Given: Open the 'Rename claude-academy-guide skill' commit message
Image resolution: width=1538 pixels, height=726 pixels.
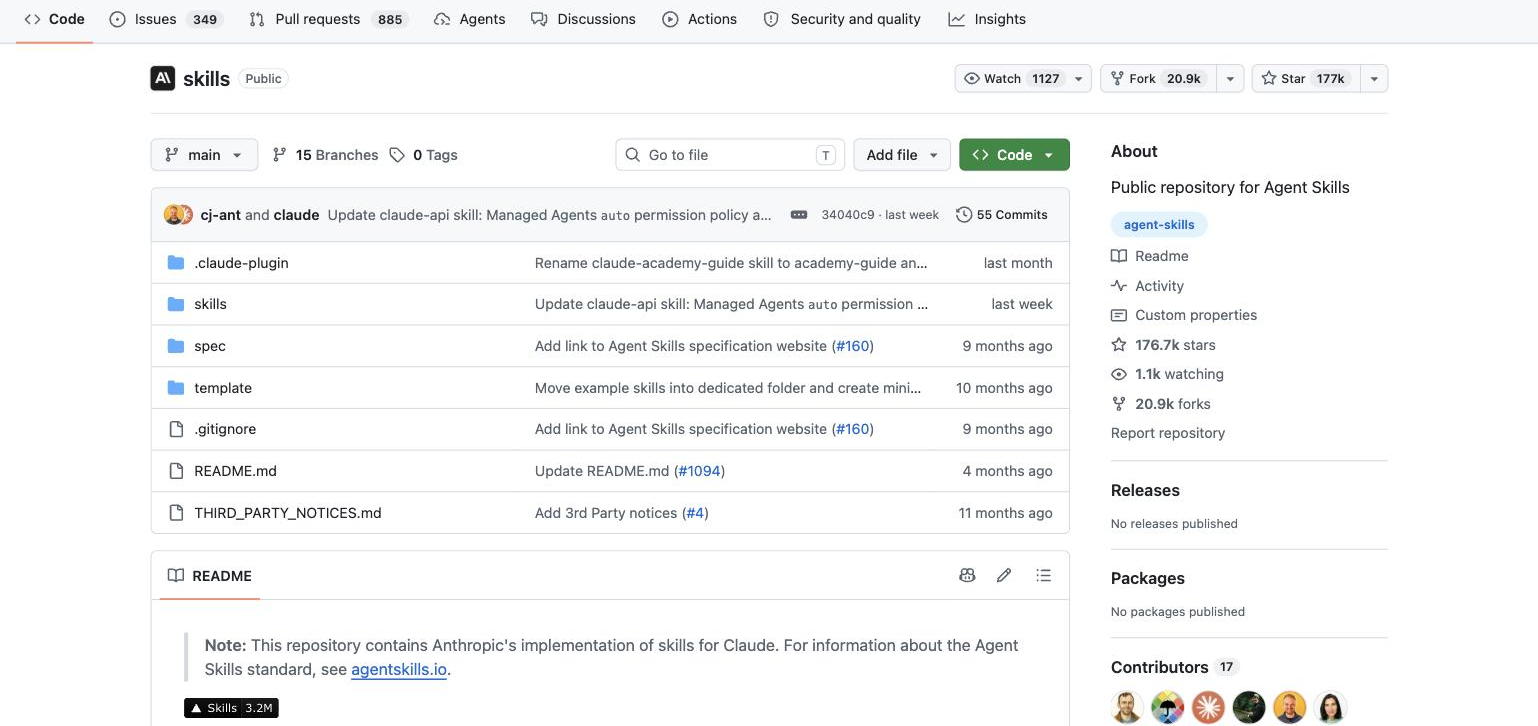Looking at the screenshot, I should click(x=731, y=263).
